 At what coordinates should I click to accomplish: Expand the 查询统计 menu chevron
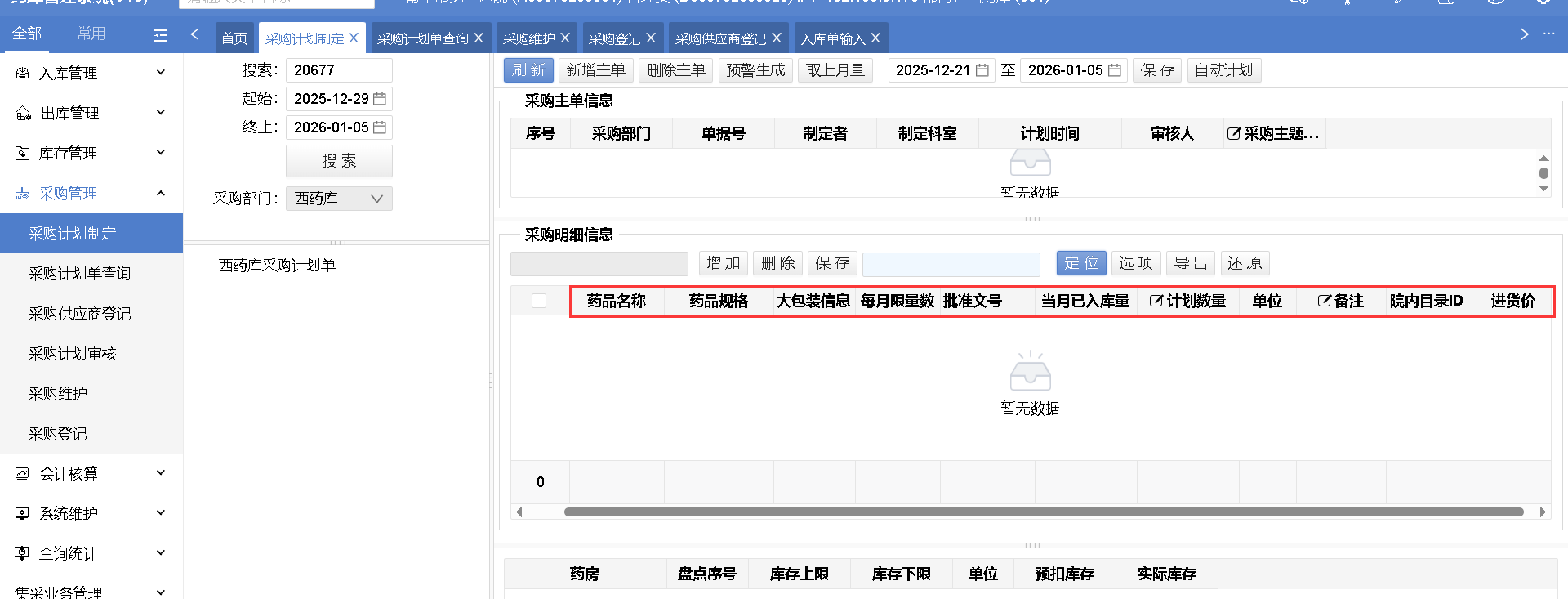(161, 552)
